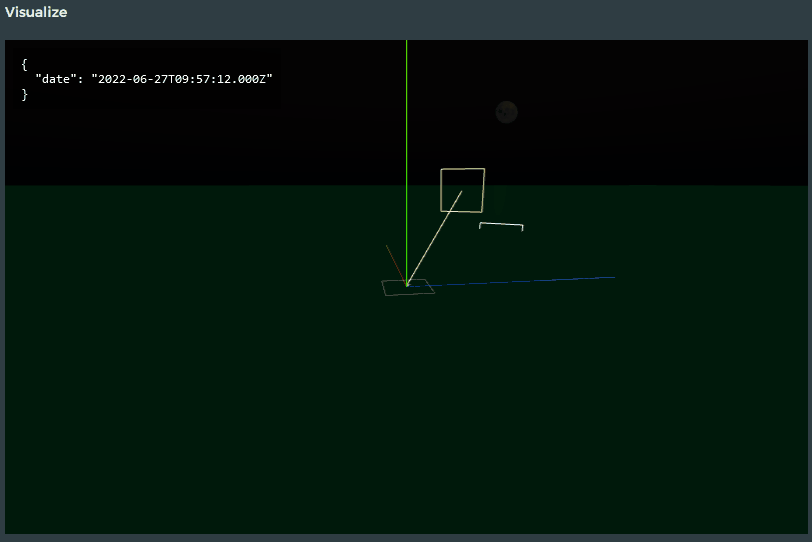Click the diagonal beige pointer line

coord(435,237)
